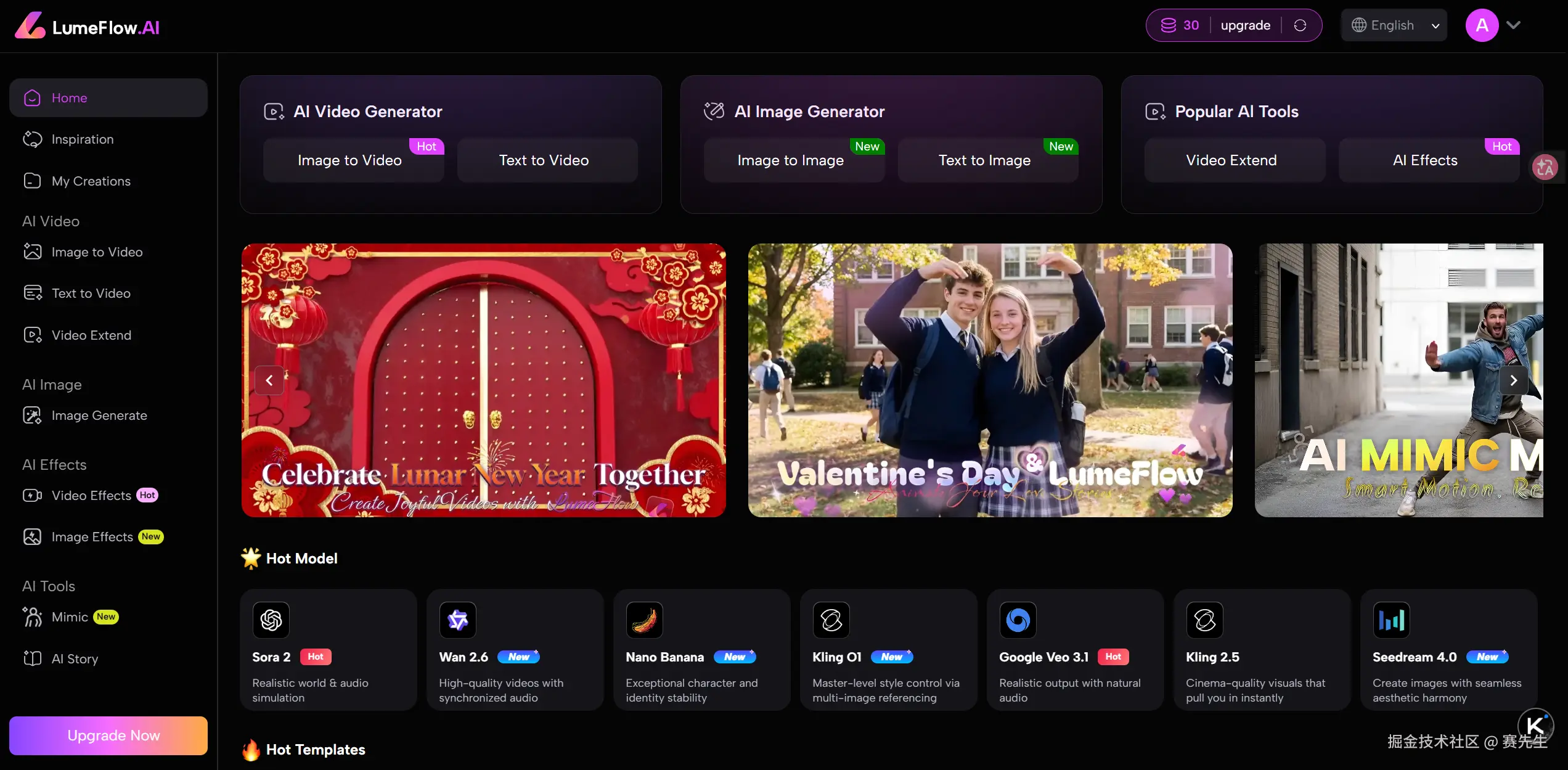Image resolution: width=1568 pixels, height=770 pixels.
Task: Open the Google Veo 3.1 icon
Action: pos(1018,620)
